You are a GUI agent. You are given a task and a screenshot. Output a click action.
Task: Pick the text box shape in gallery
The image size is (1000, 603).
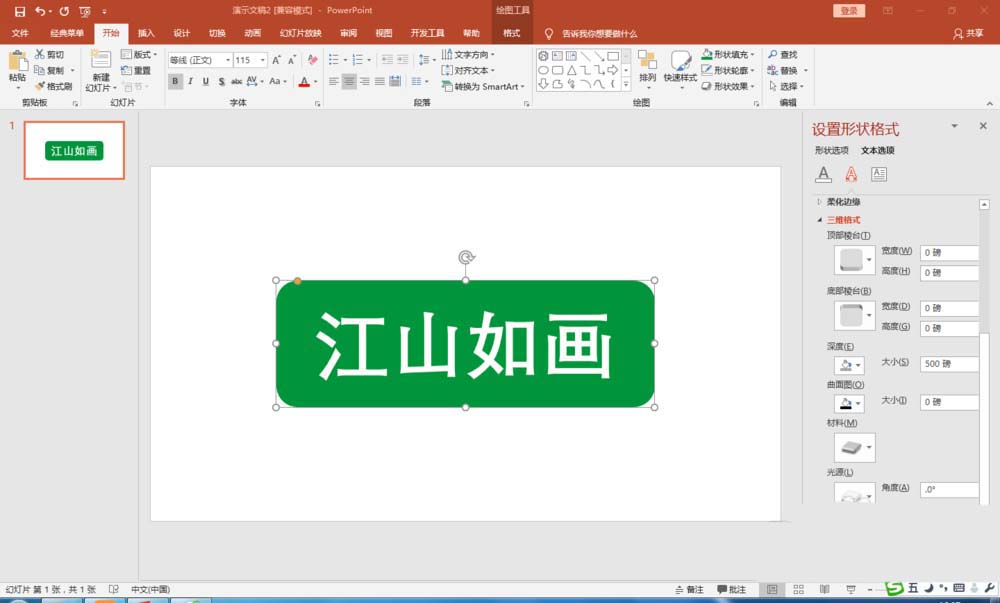click(557, 55)
